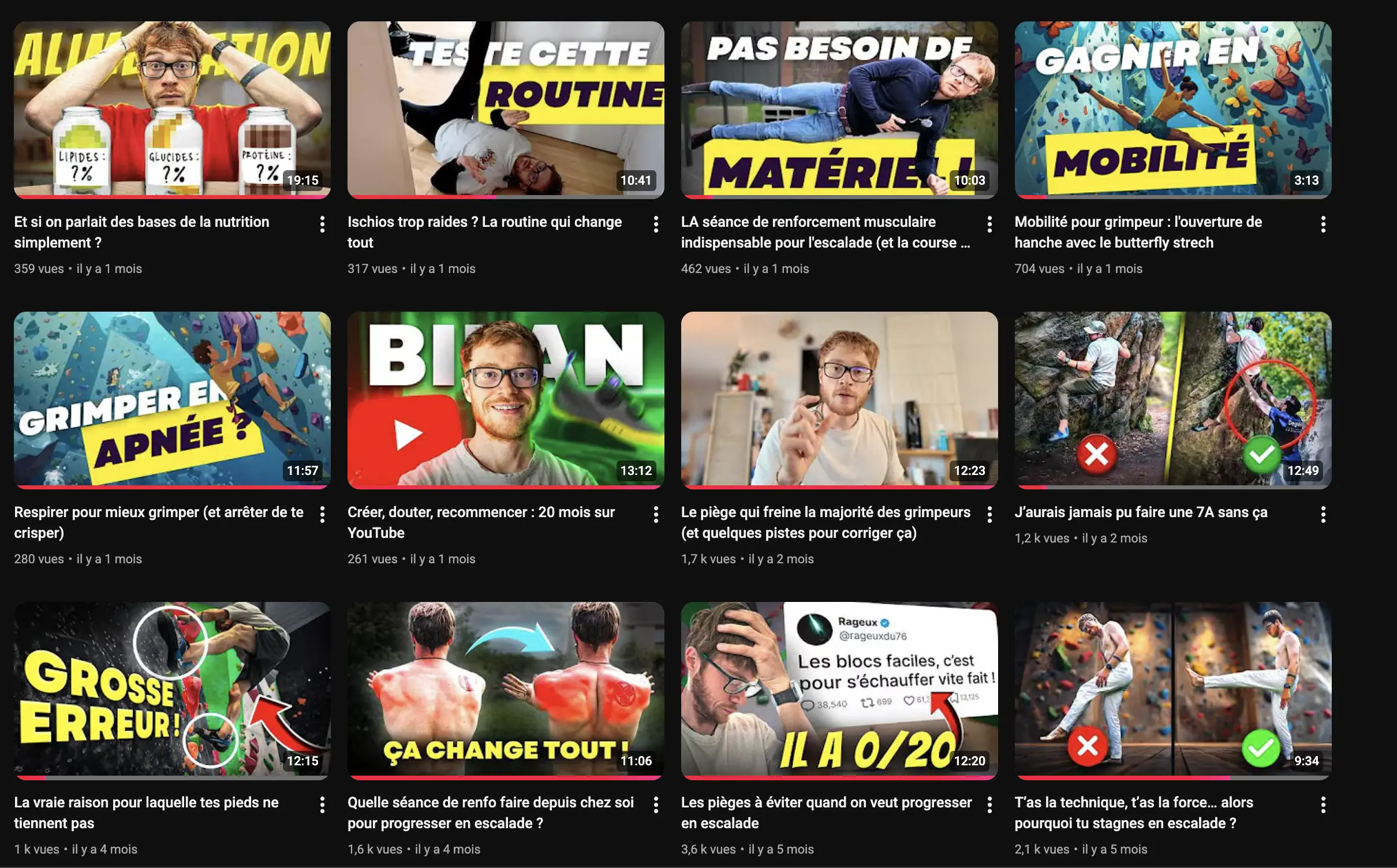This screenshot has width=1397, height=868.
Task: Open three-dot menu for pièges à éviter video
Action: (x=989, y=805)
